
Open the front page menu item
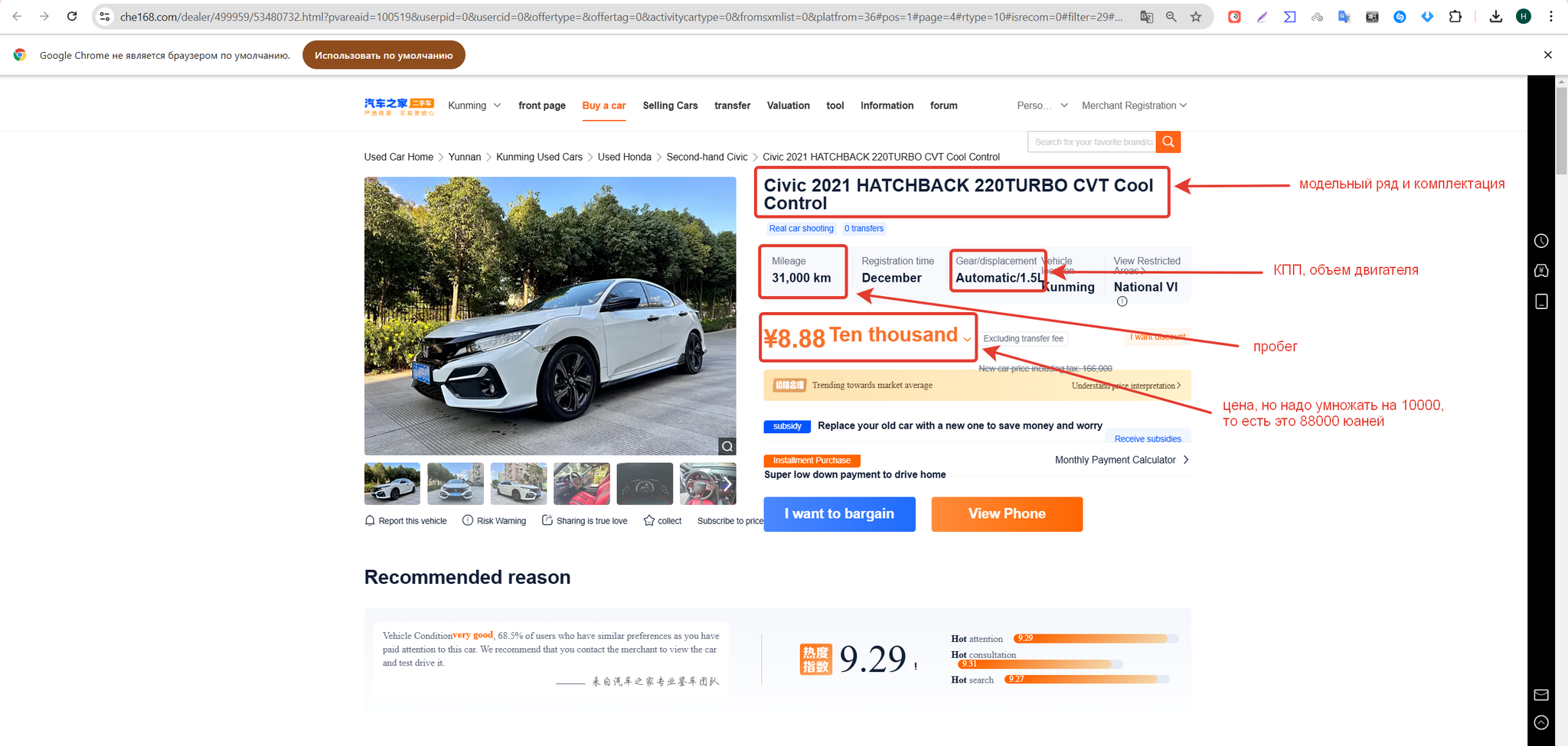tap(542, 106)
